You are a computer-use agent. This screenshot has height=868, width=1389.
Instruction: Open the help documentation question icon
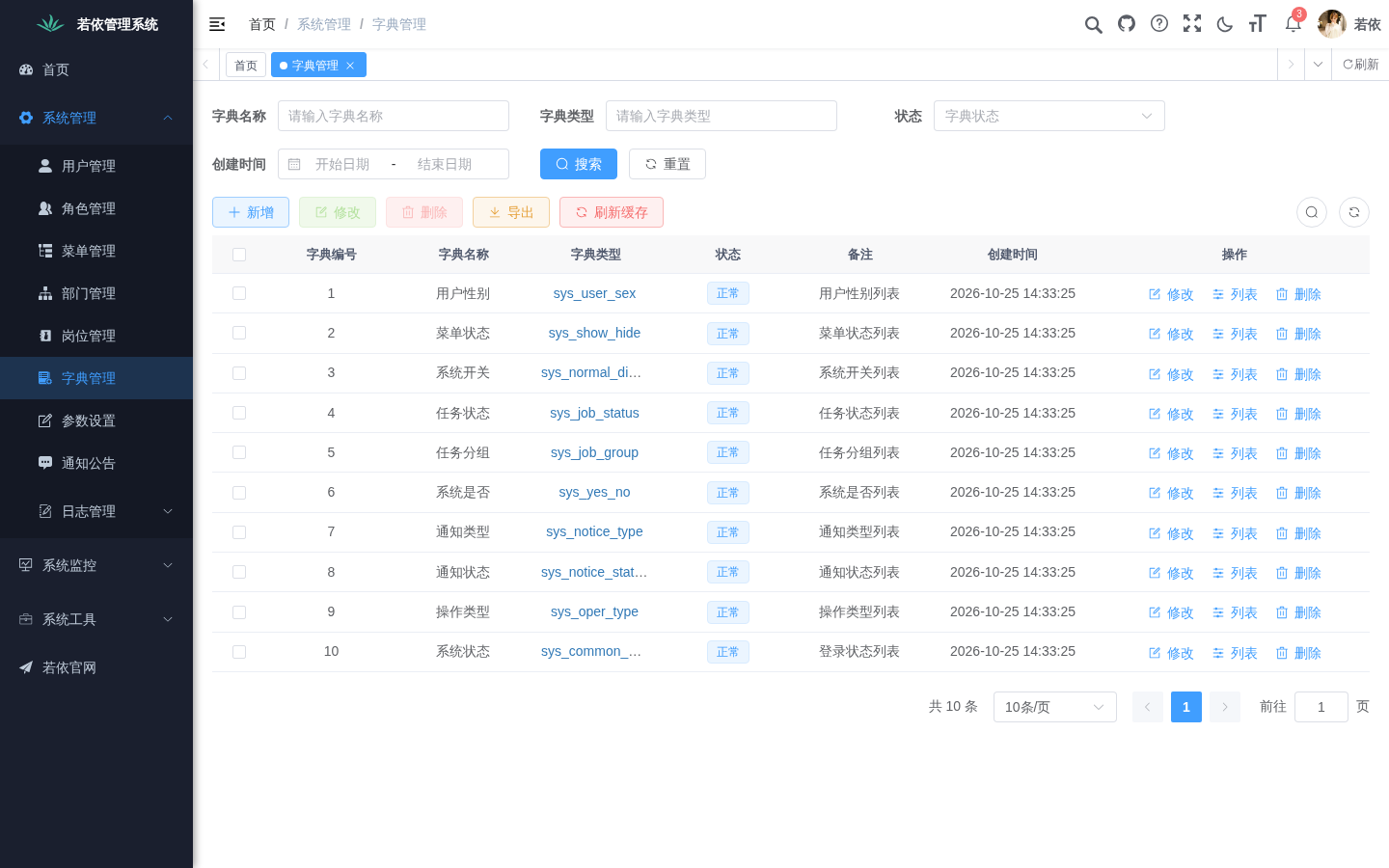(x=1159, y=24)
